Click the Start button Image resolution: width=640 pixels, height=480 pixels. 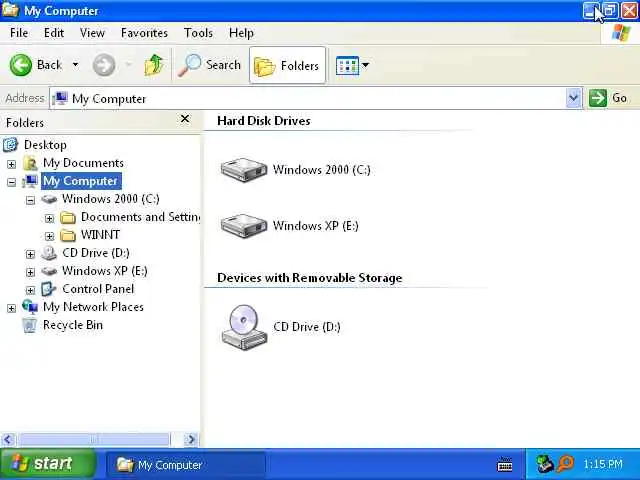pos(47,464)
